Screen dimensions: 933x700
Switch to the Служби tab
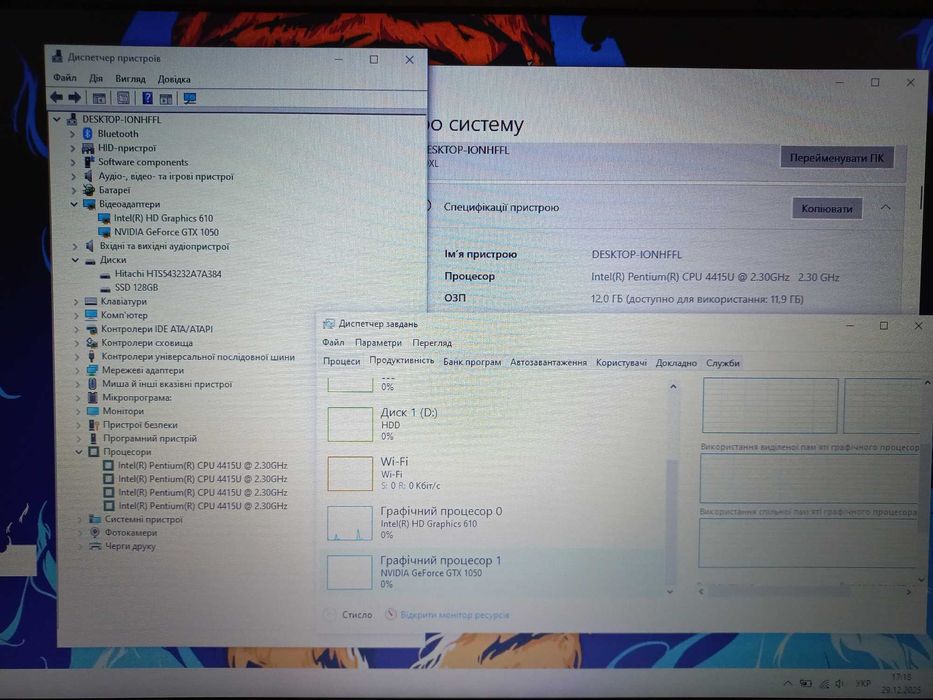coord(722,363)
